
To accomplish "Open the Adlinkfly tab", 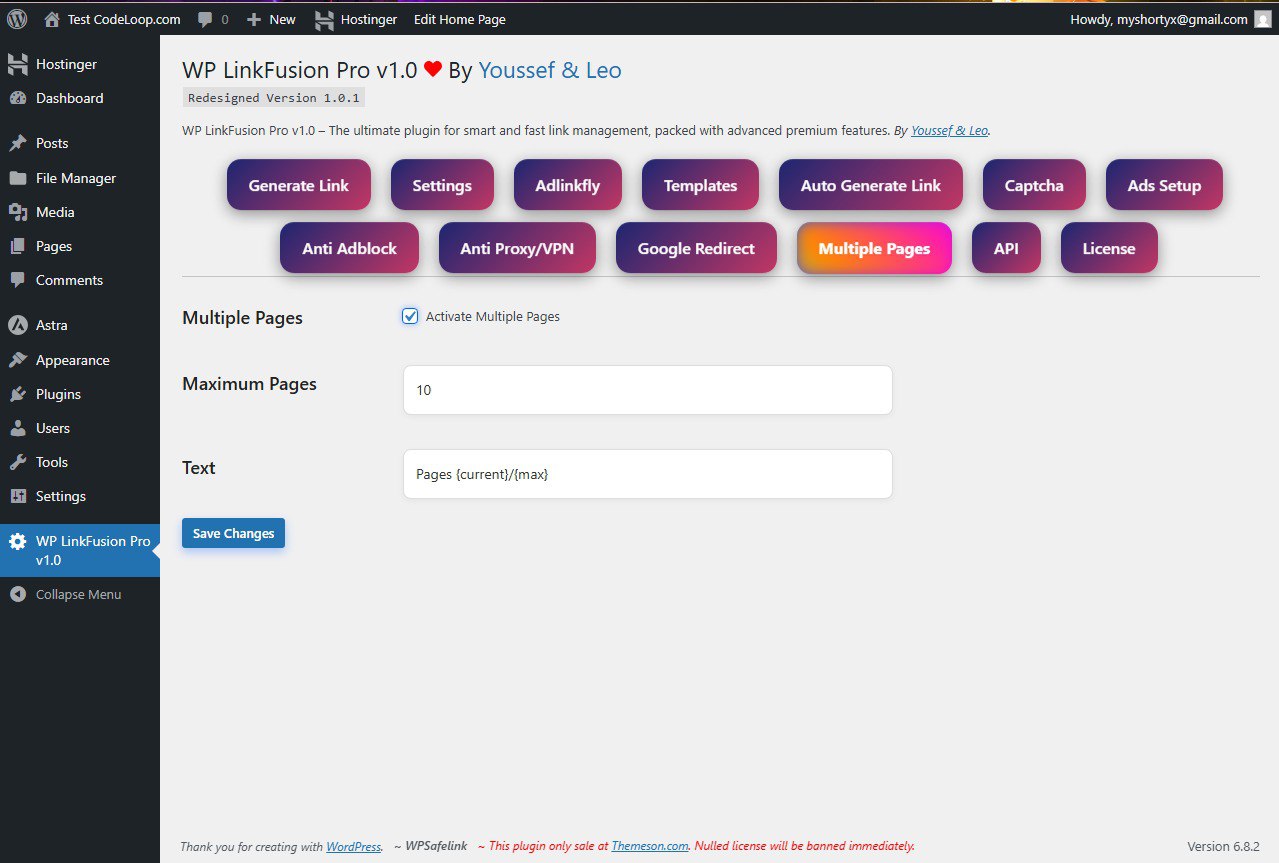I will [568, 185].
